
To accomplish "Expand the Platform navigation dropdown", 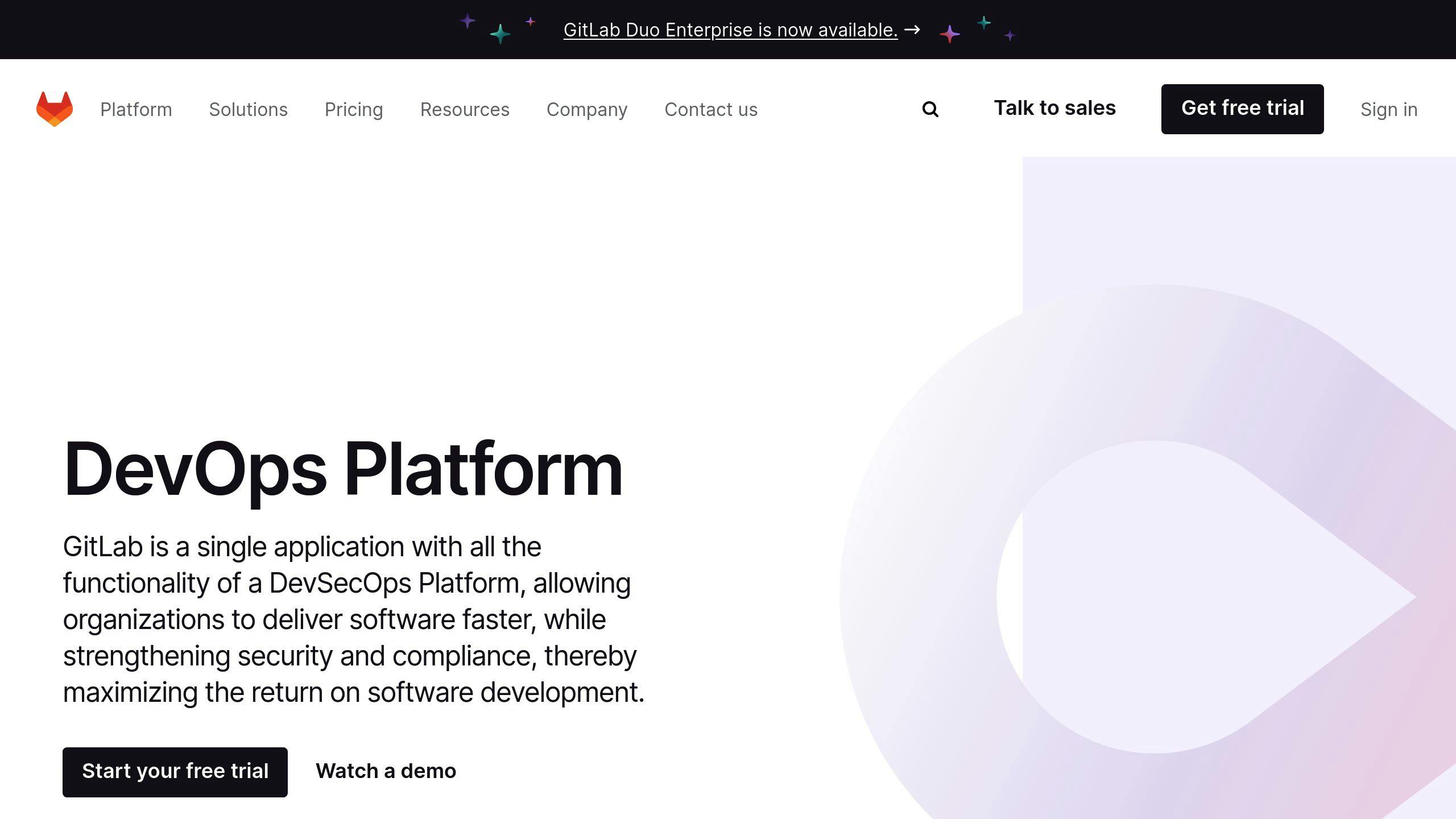I will [x=136, y=108].
